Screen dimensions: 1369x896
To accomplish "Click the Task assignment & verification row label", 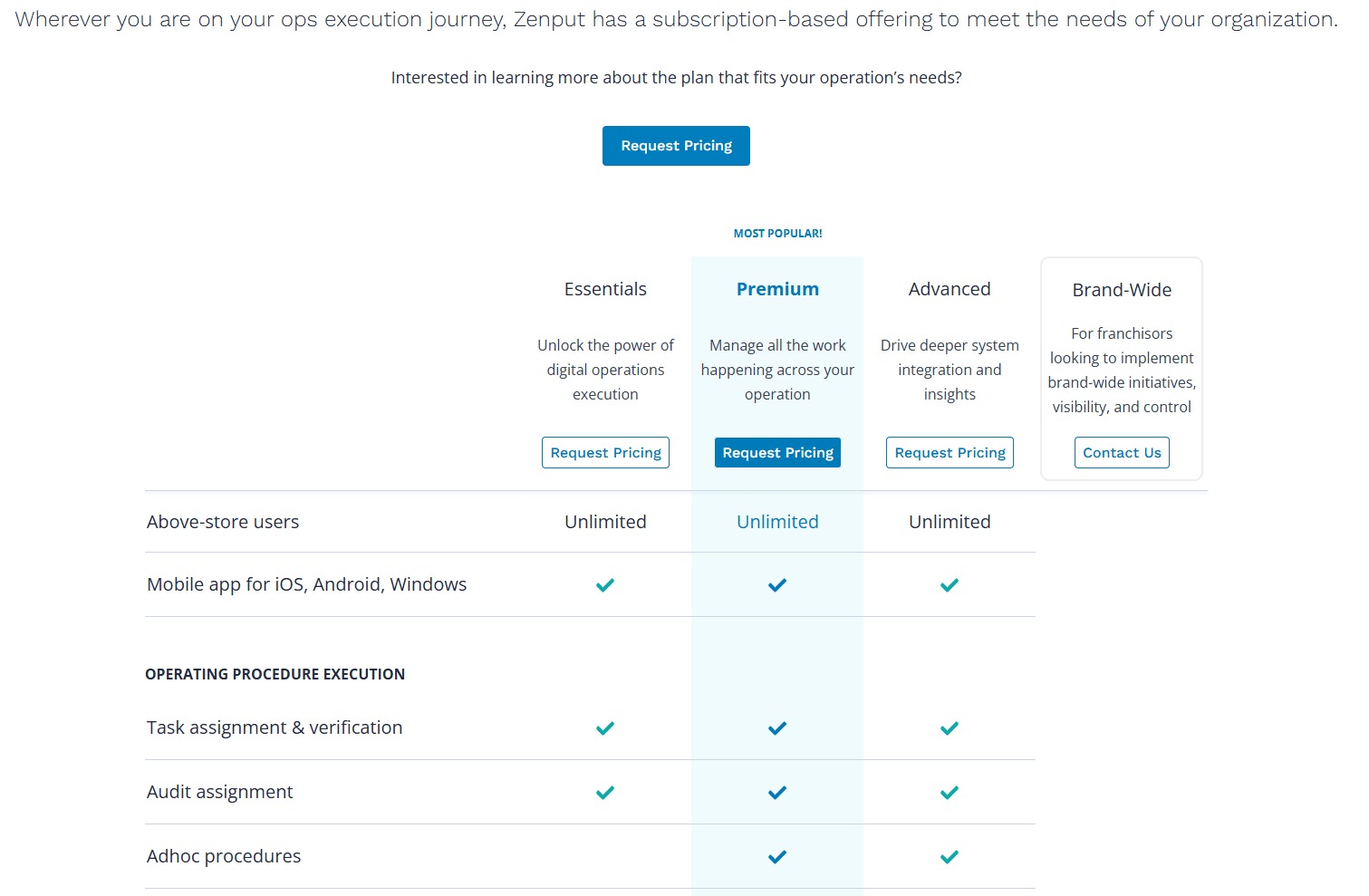I will 275,727.
